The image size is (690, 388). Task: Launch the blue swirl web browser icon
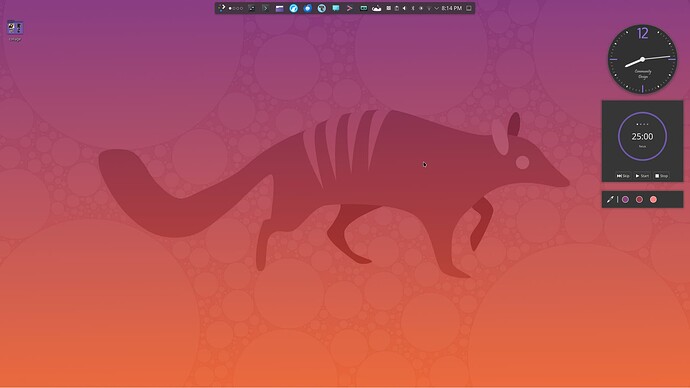pos(294,8)
